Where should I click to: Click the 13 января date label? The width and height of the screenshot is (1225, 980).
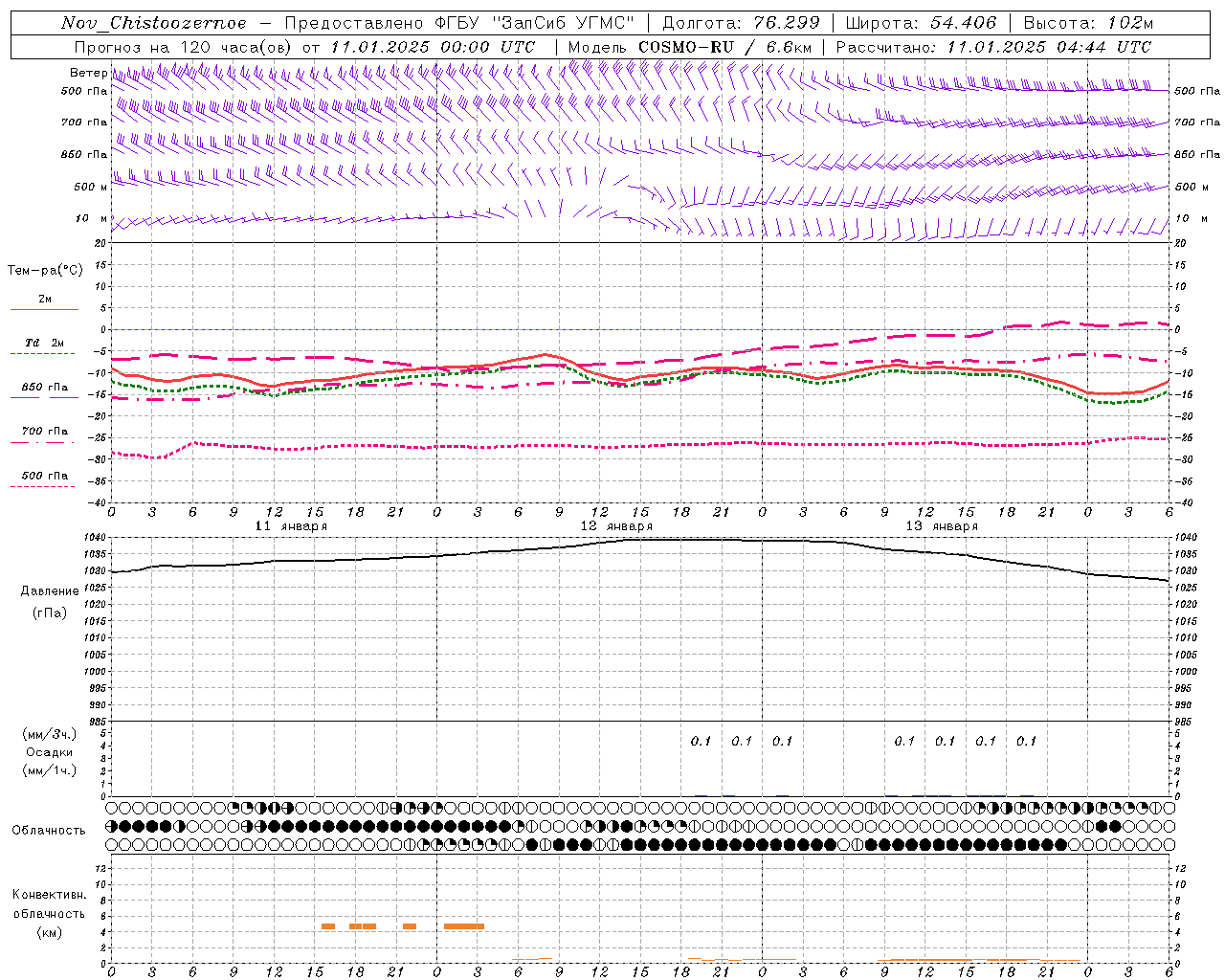click(942, 526)
